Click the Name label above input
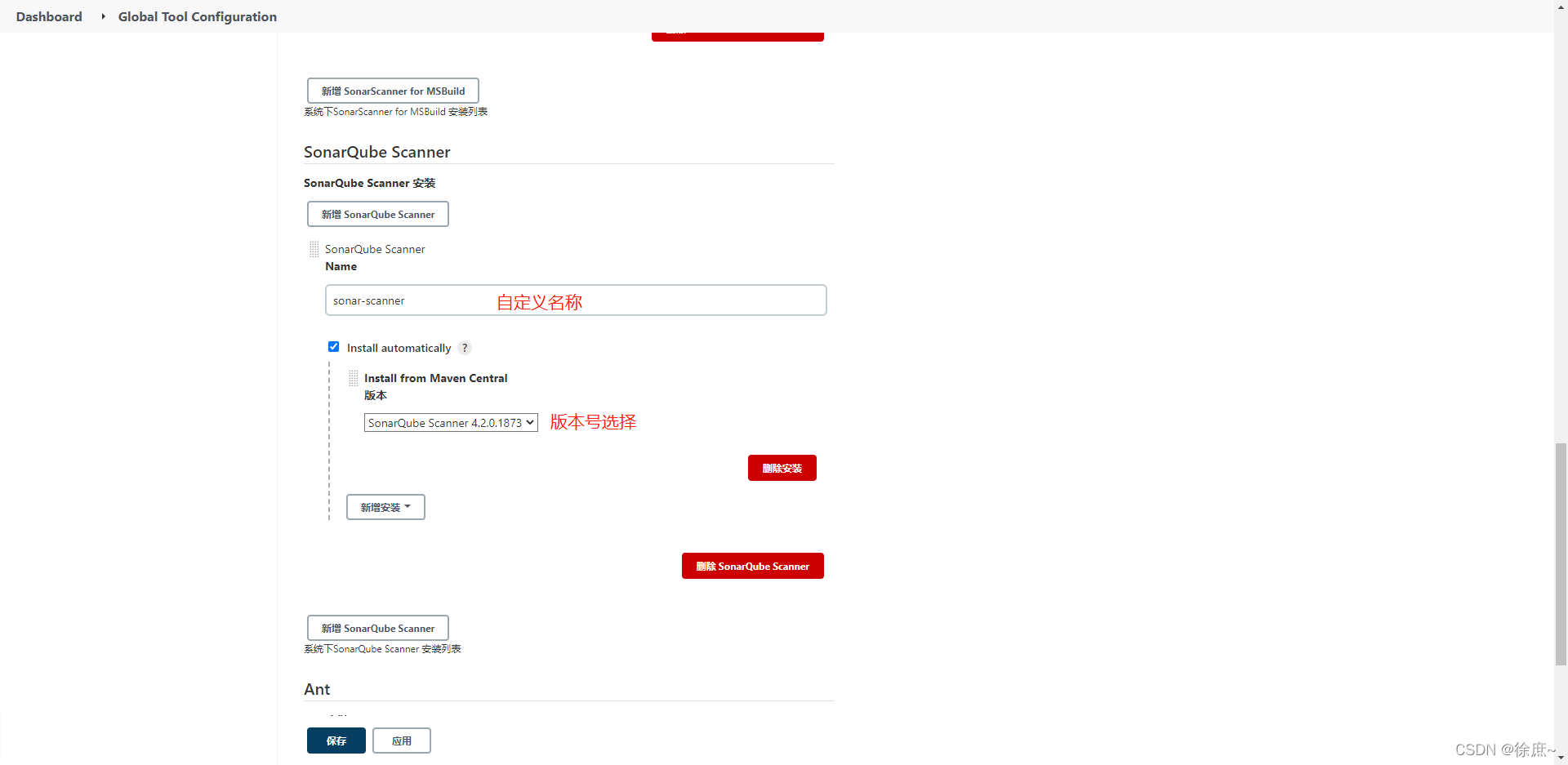This screenshot has width=1568, height=765. 341,266
